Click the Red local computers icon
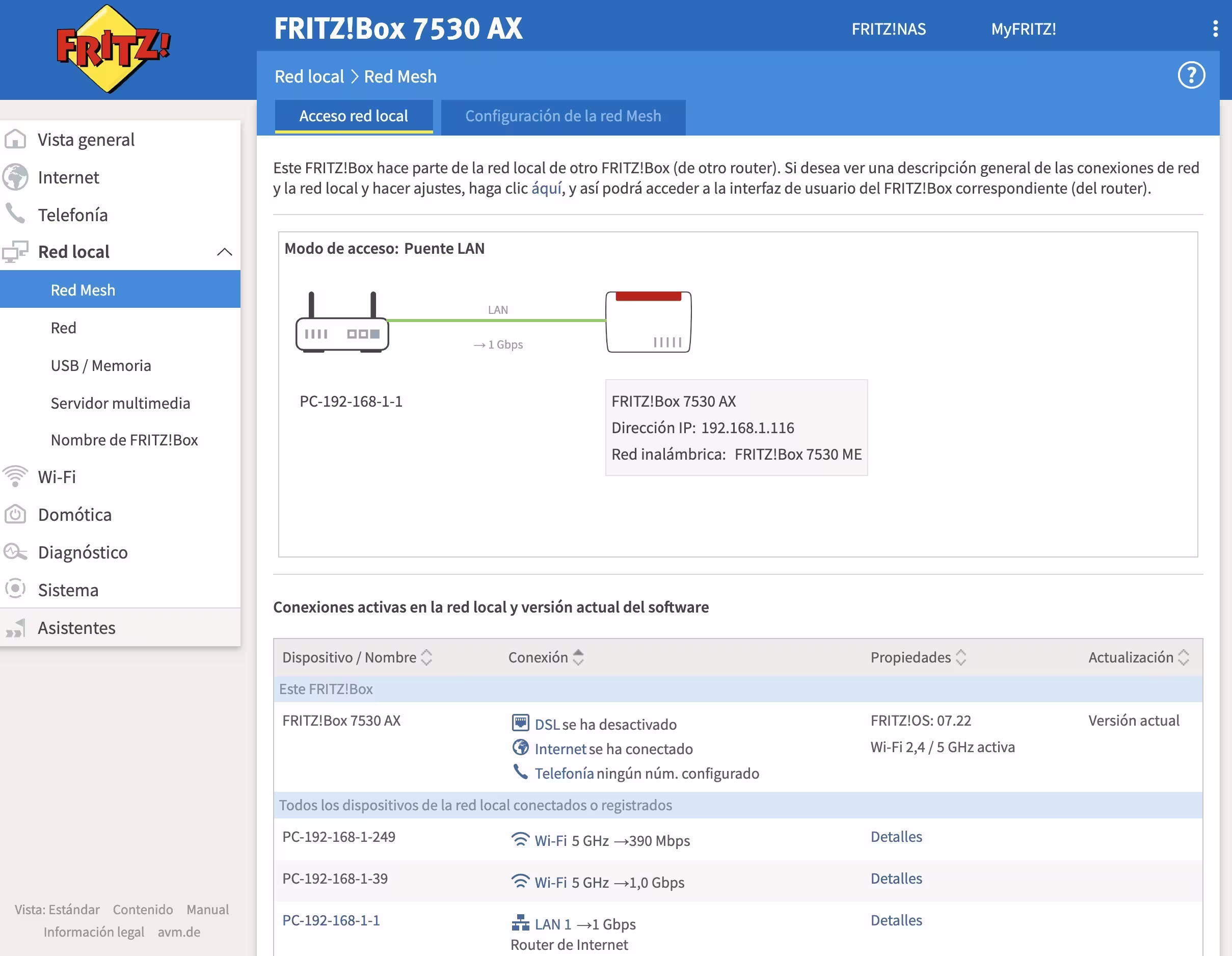Viewport: 1232px width, 956px height. pos(15,252)
